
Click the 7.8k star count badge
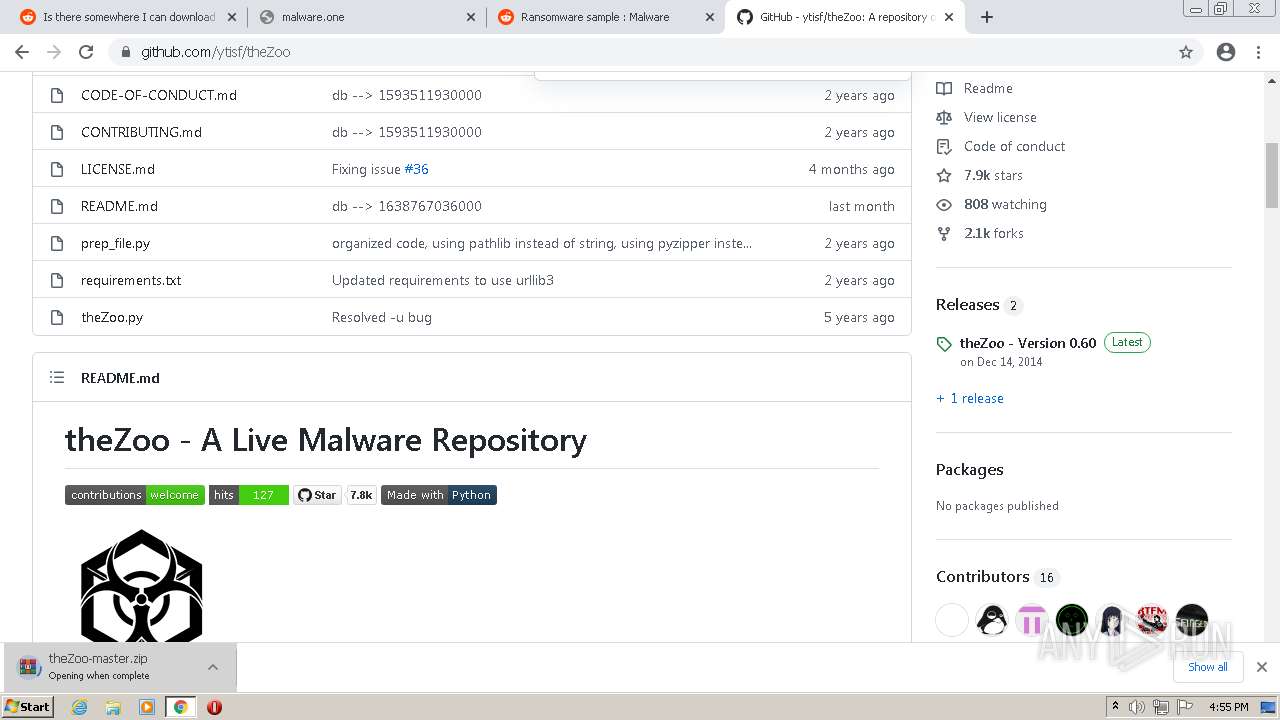pos(361,495)
